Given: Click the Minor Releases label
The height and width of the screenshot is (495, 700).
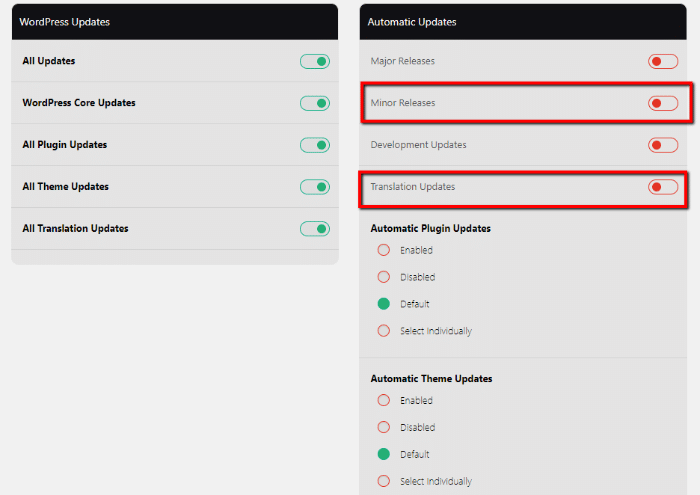Looking at the screenshot, I should point(403,103).
